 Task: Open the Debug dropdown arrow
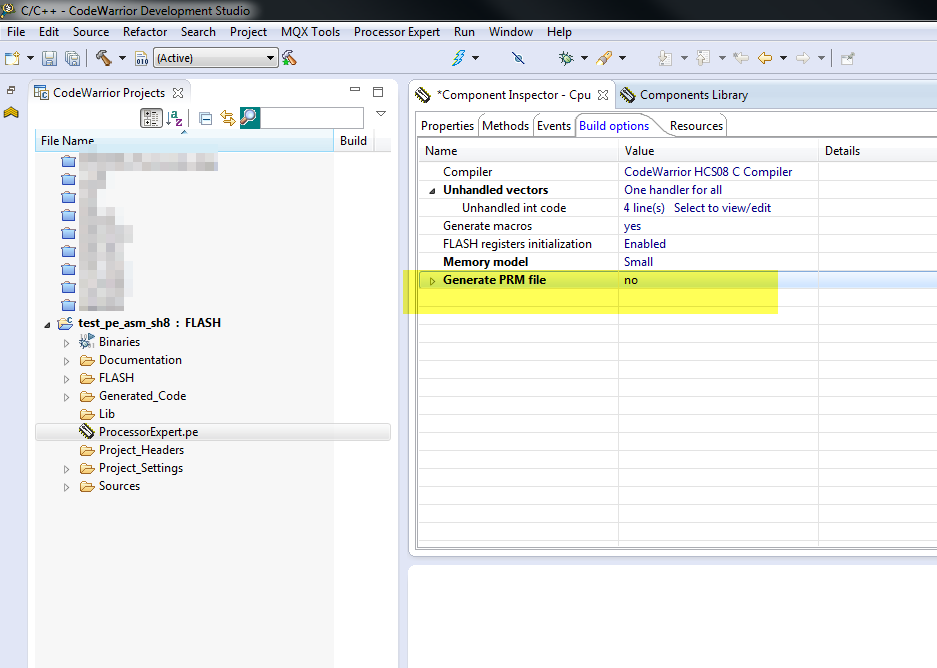tap(584, 59)
